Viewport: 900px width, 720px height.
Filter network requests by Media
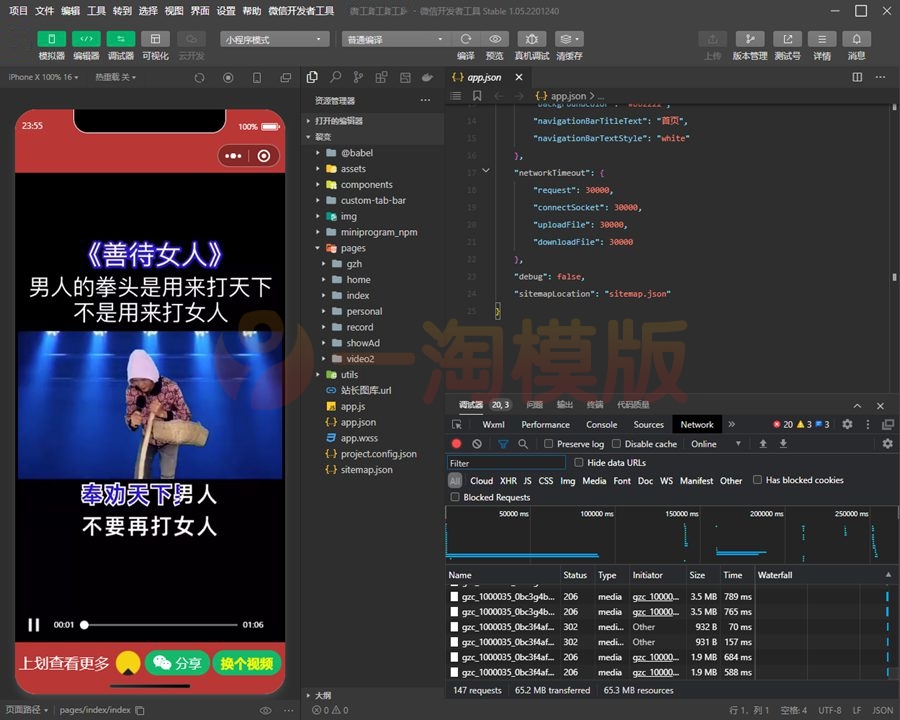[x=594, y=481]
